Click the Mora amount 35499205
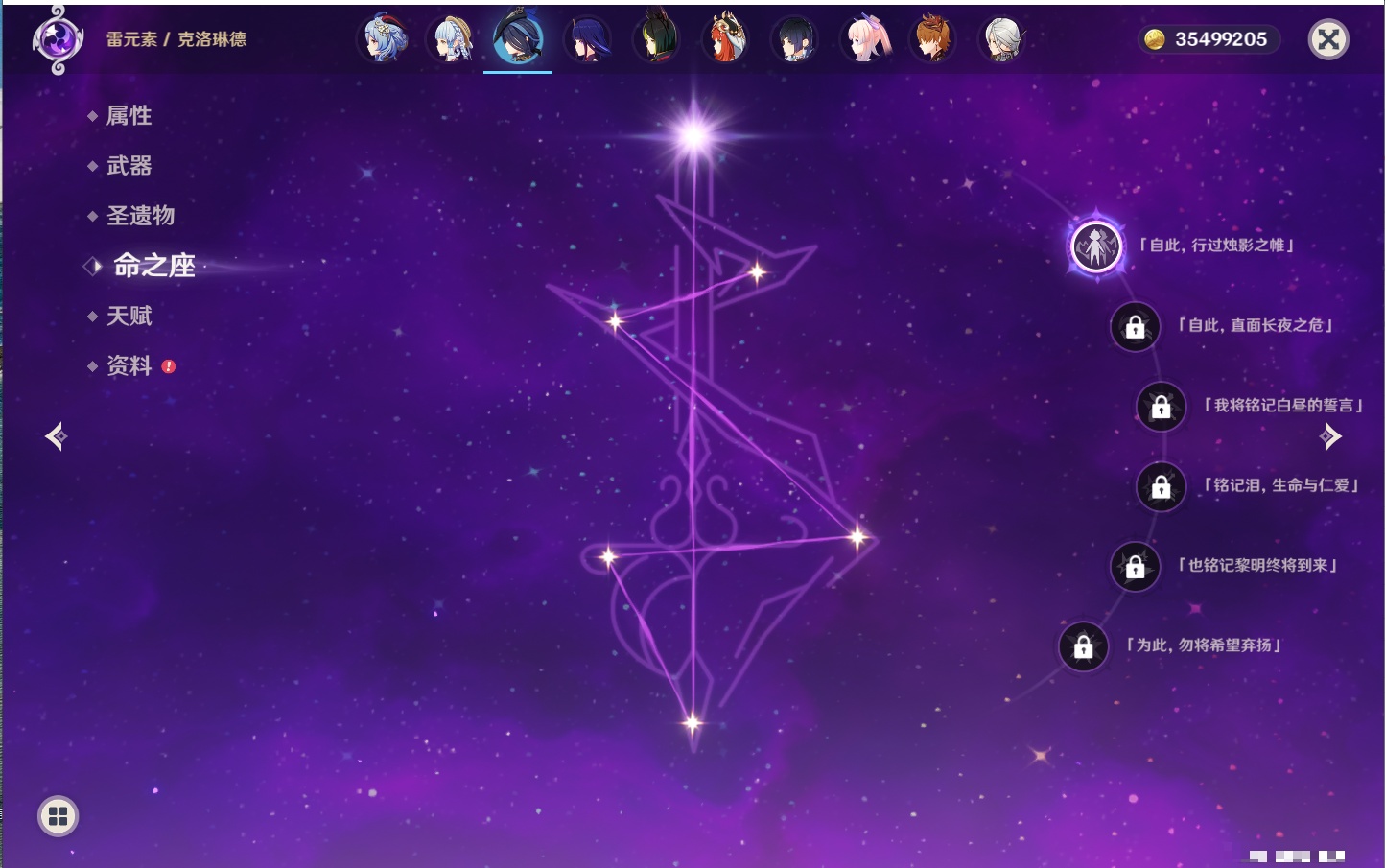The height and width of the screenshot is (868, 1385). 1221,39
